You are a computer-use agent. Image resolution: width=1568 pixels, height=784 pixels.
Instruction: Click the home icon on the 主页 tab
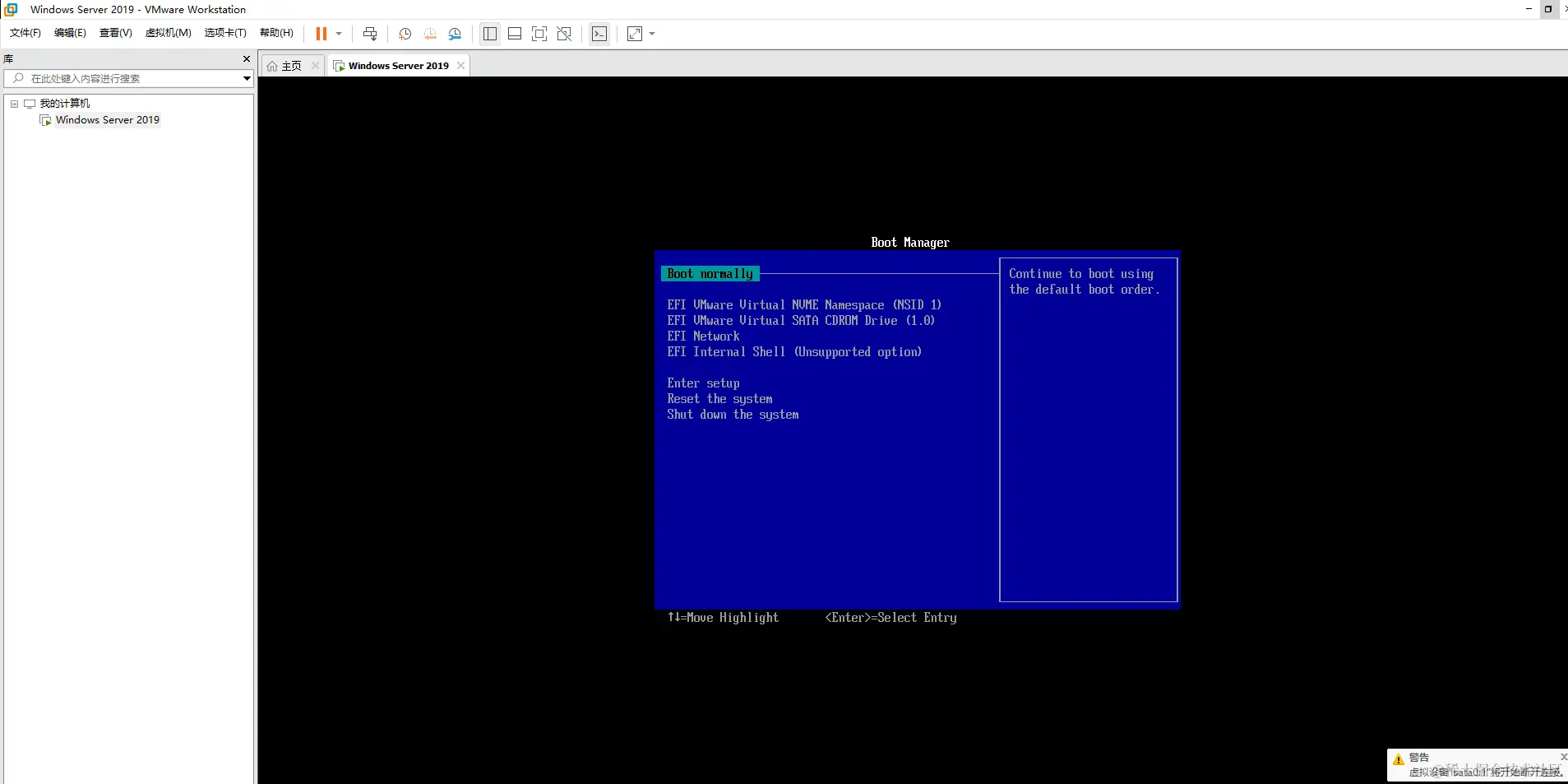[x=272, y=66]
